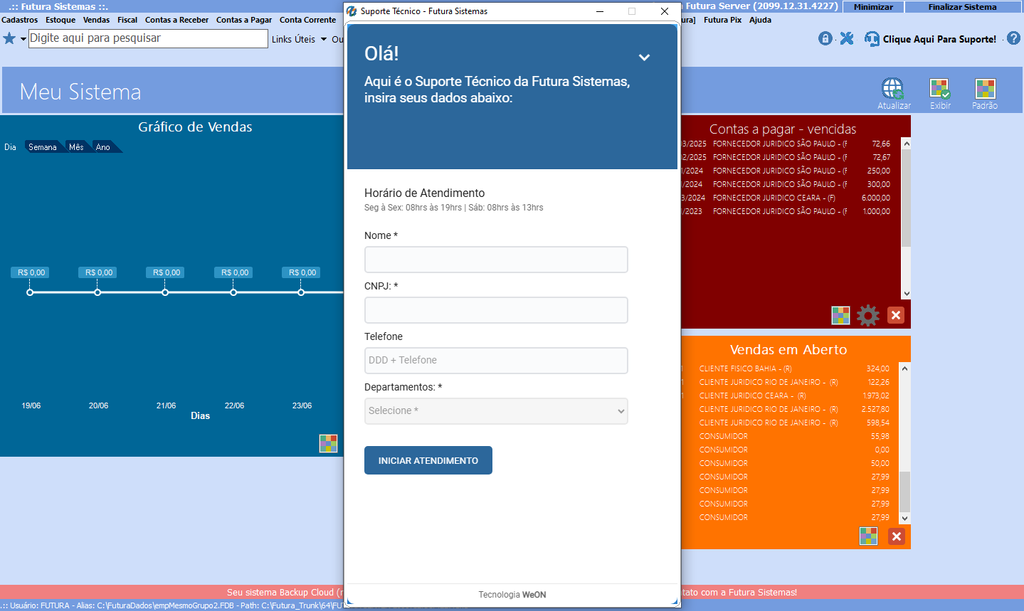Click the 598,54 value in Vendas em Aberto
The width and height of the screenshot is (1024, 611).
(x=878, y=423)
